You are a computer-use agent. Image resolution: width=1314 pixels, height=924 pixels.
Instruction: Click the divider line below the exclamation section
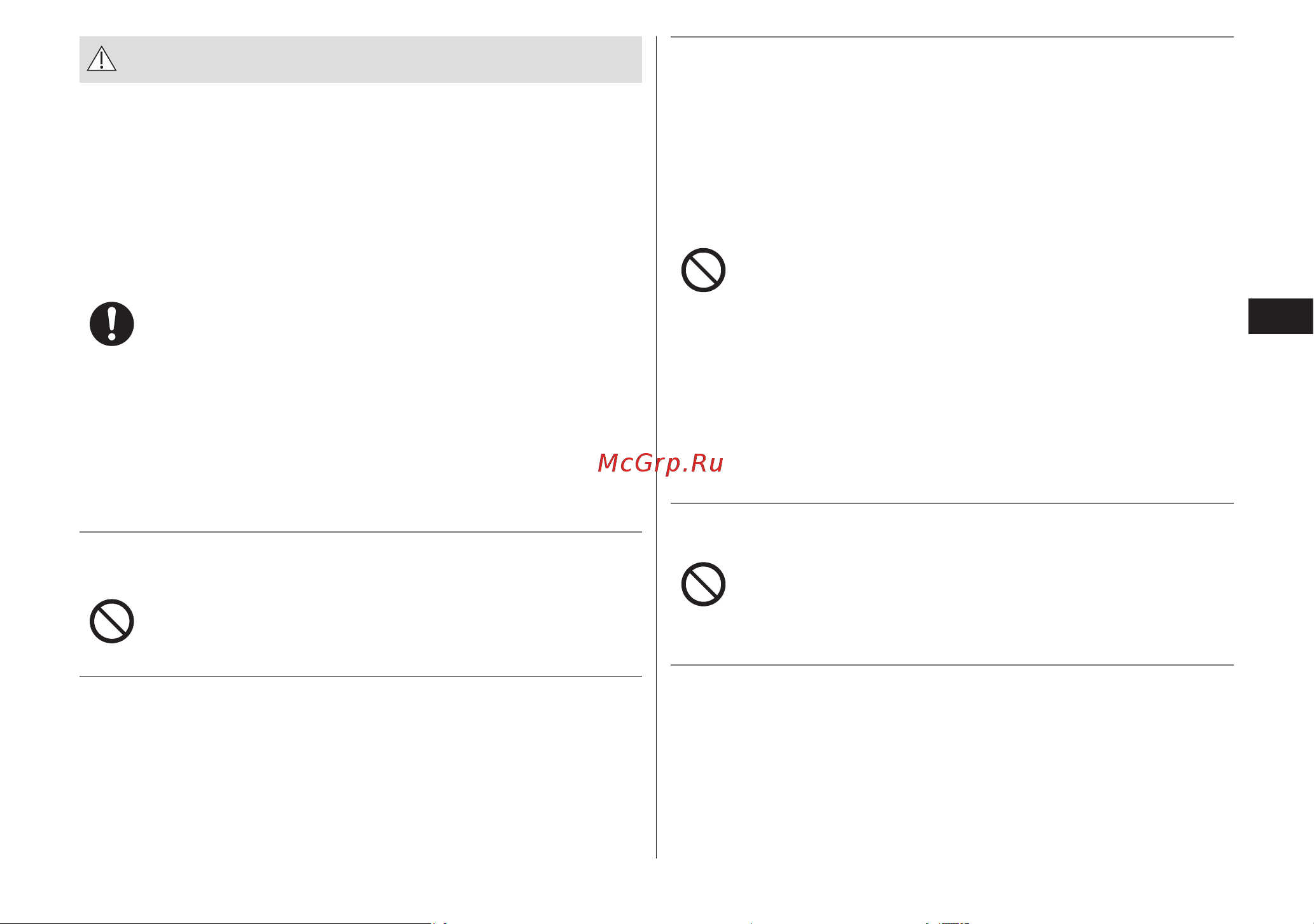point(360,532)
